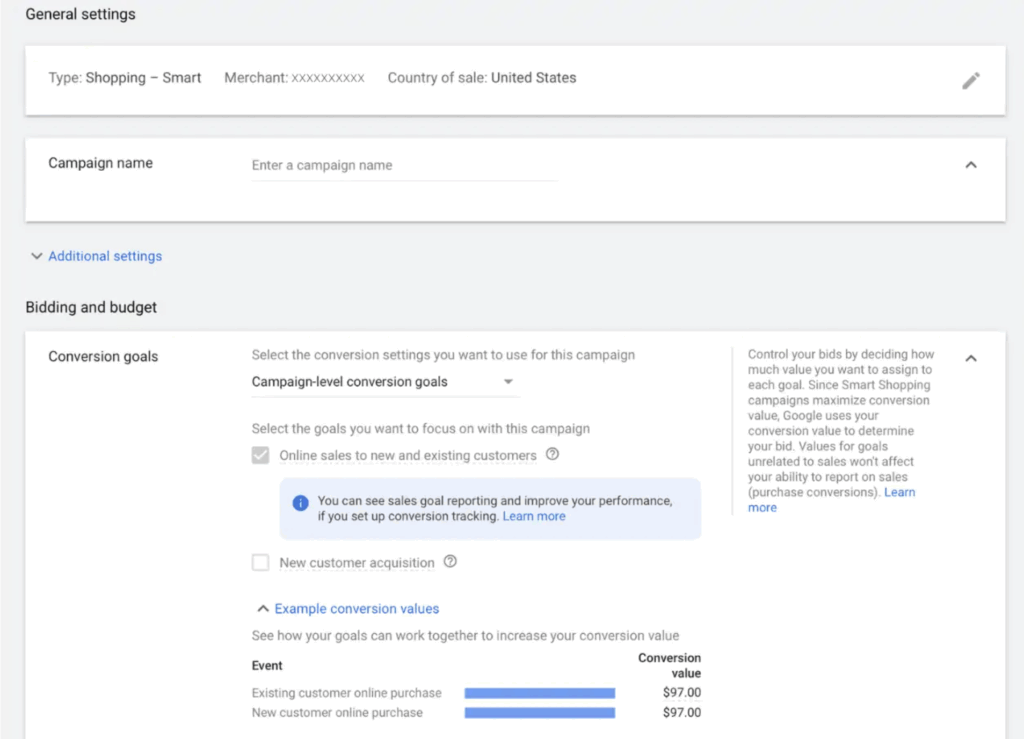Click Country of sale: United States

pos(481,78)
